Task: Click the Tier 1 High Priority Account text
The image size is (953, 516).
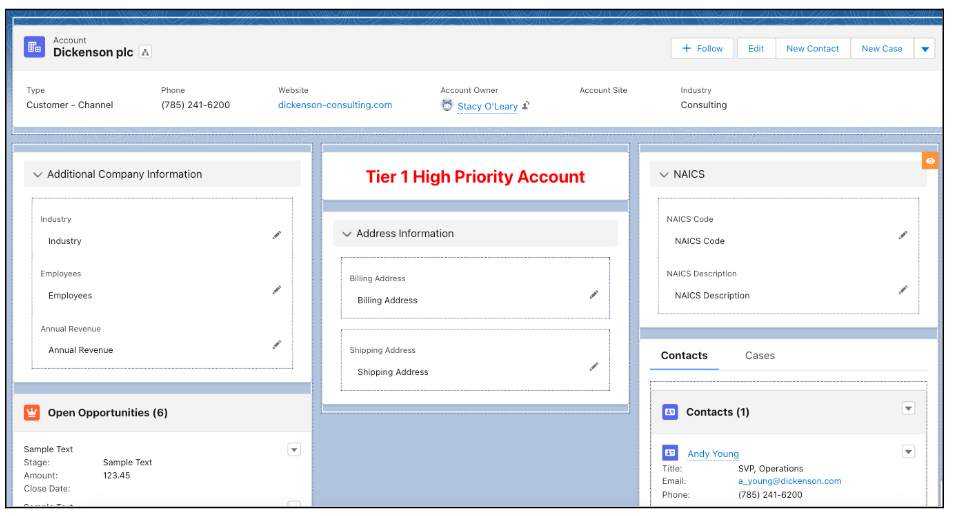Action: click(x=475, y=177)
